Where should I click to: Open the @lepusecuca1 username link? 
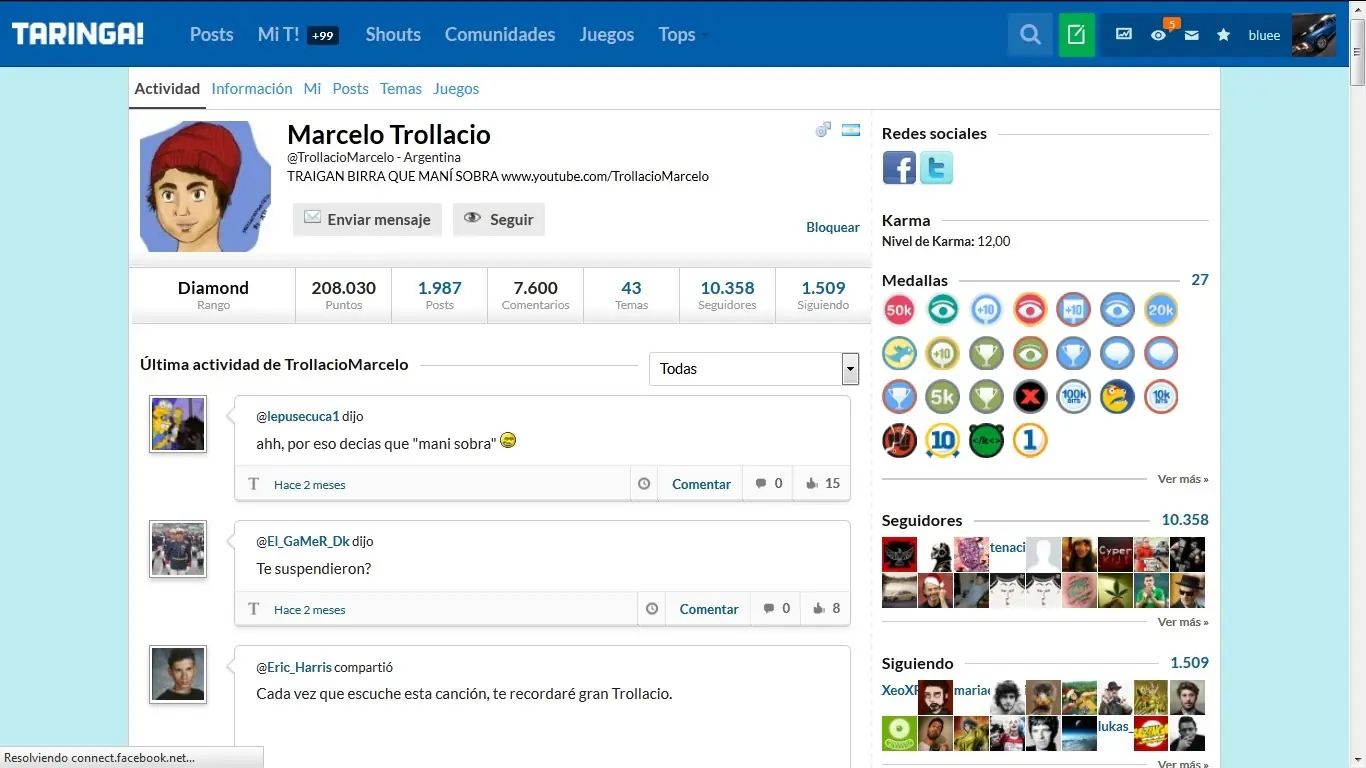pos(298,416)
